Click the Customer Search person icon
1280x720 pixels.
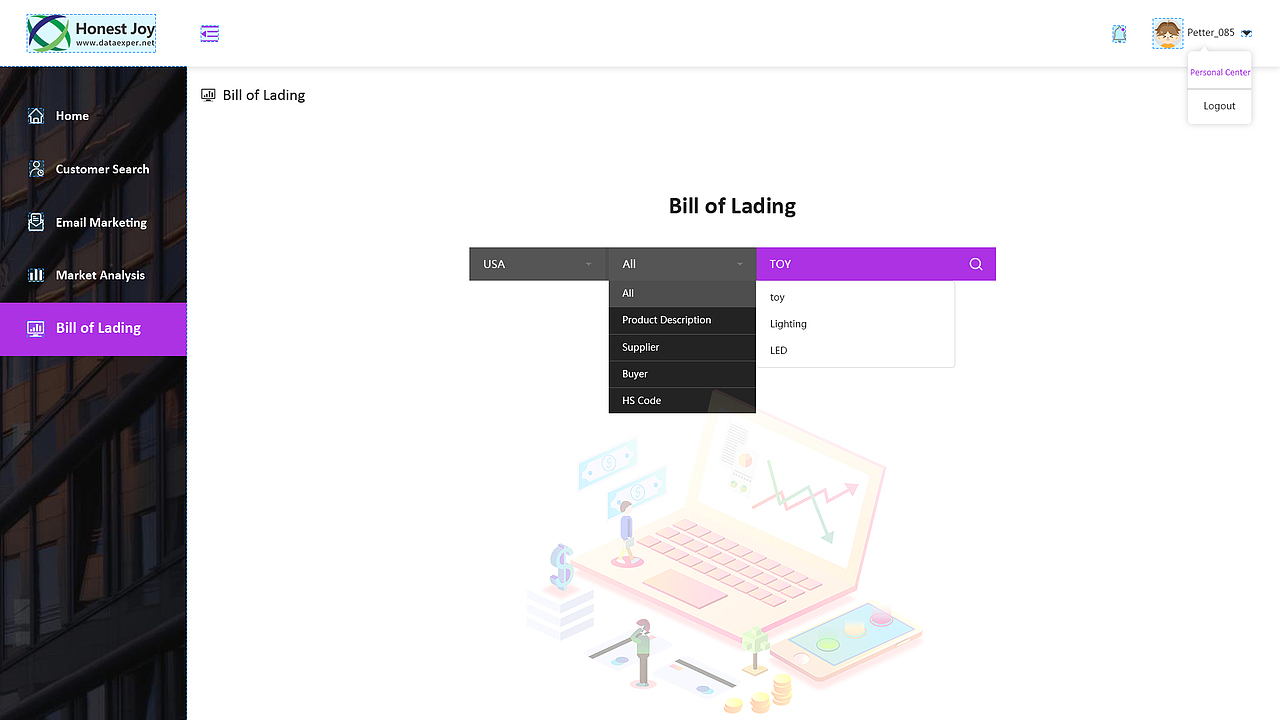pyautogui.click(x=36, y=169)
